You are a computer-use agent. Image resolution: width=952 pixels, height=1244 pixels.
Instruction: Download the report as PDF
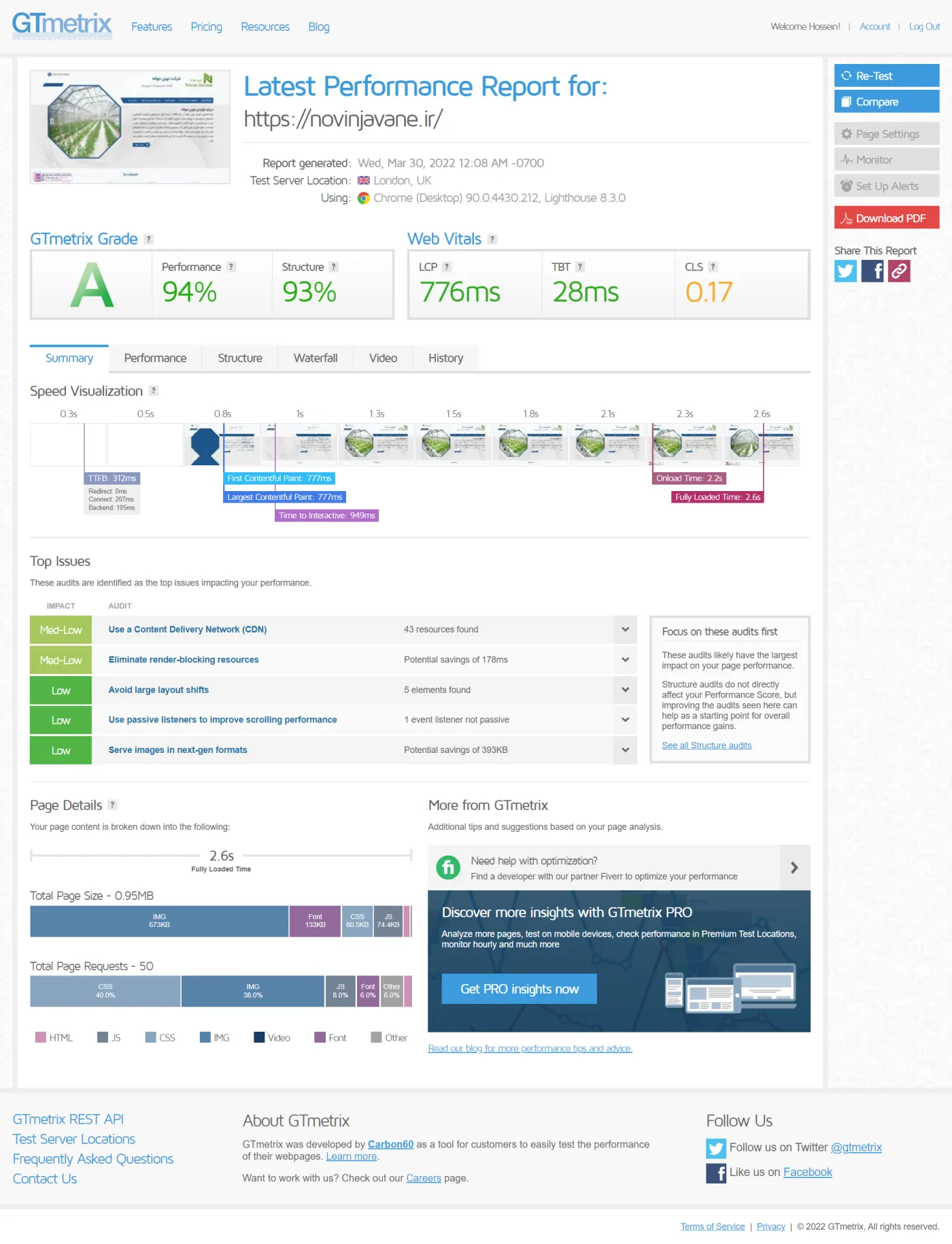click(x=887, y=218)
